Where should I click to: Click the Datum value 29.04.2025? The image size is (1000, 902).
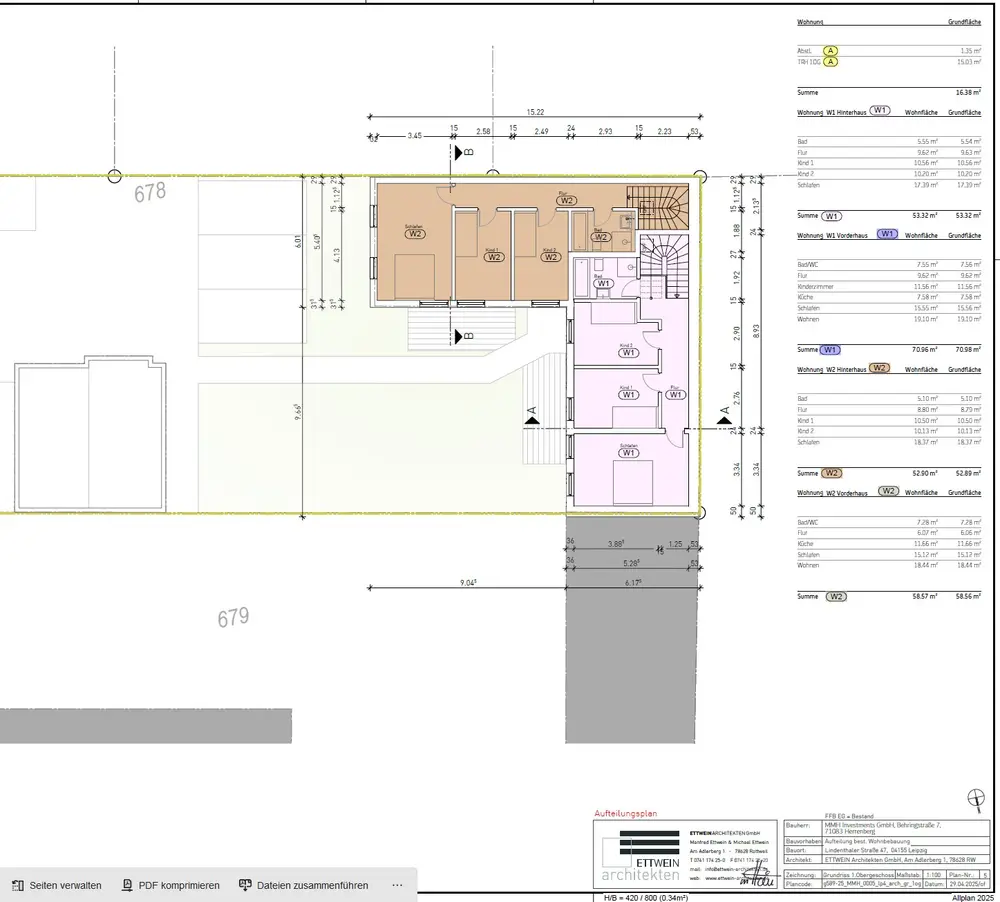tap(966, 884)
